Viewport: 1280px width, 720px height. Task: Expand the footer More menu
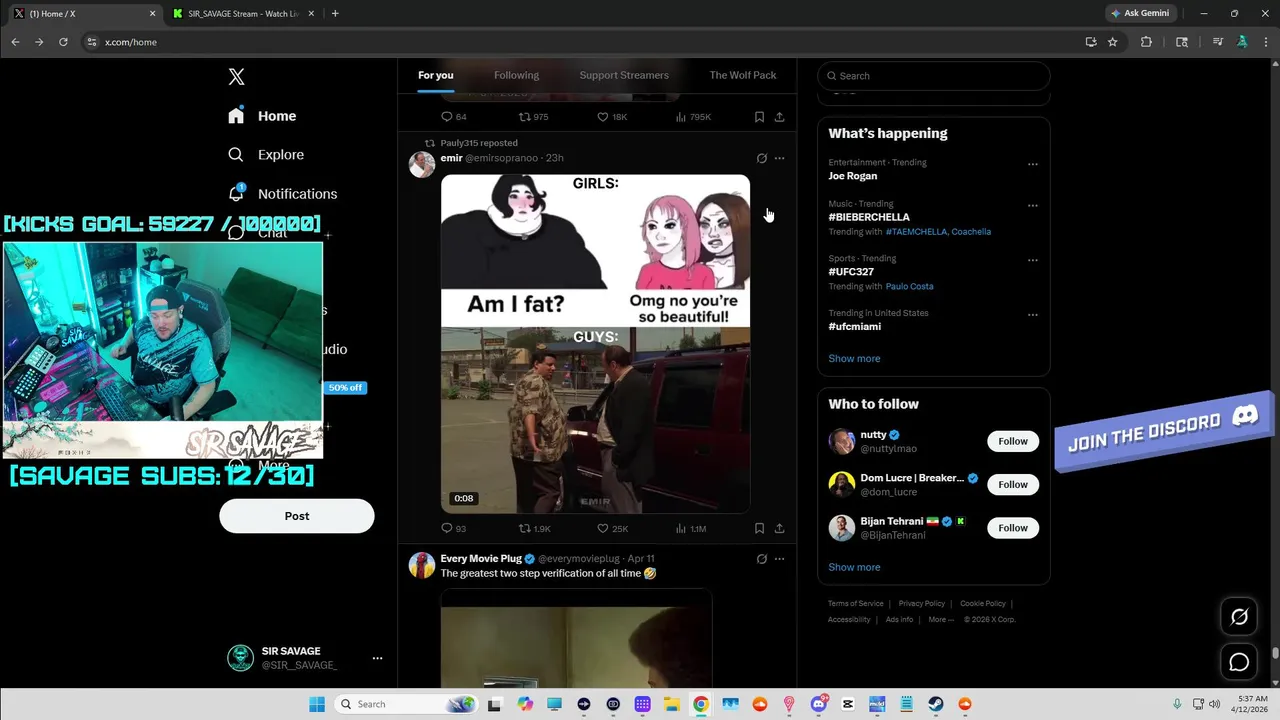click(940, 620)
